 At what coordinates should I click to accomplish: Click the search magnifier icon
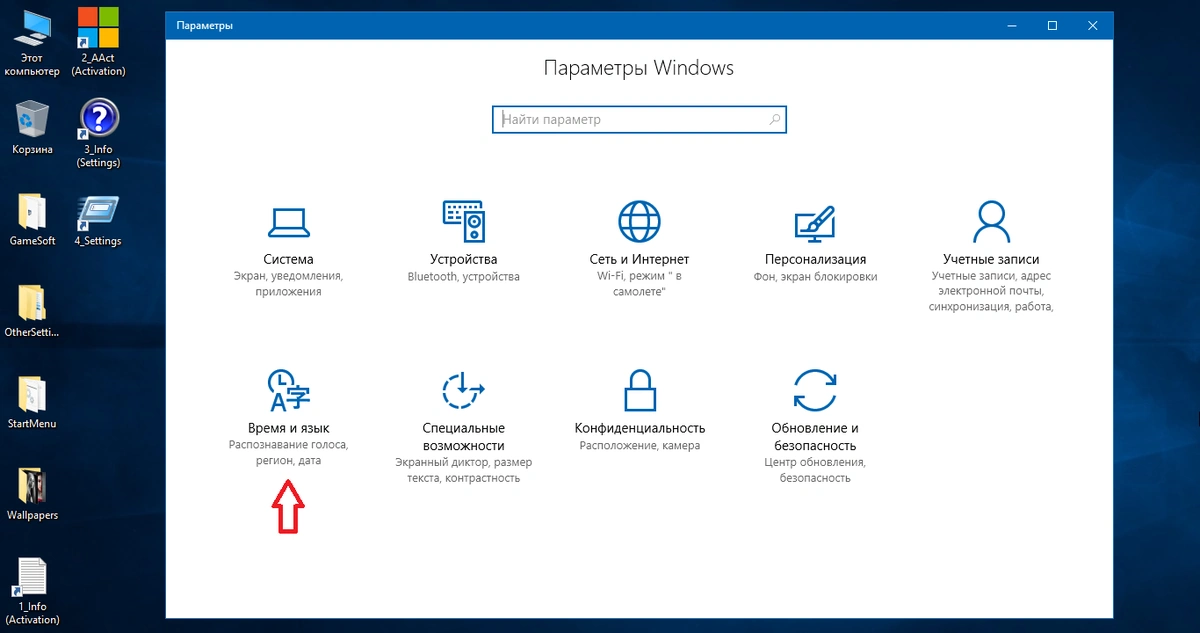tap(774, 119)
